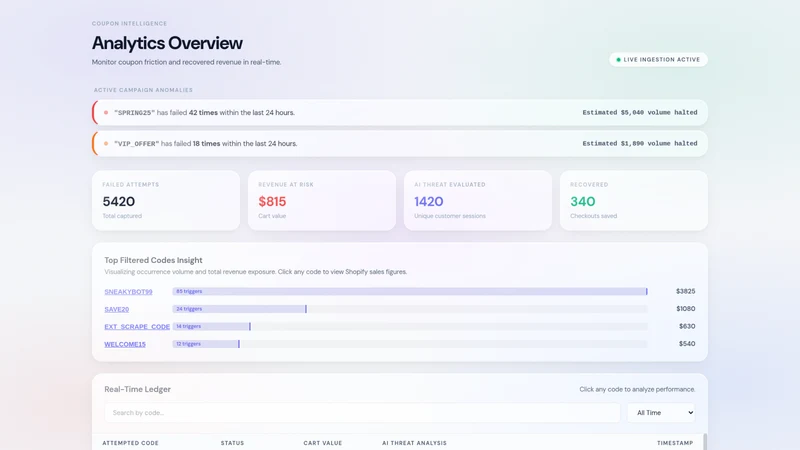800x450 pixels.
Task: Open the WELCOME15 code link
Action: click(x=125, y=344)
